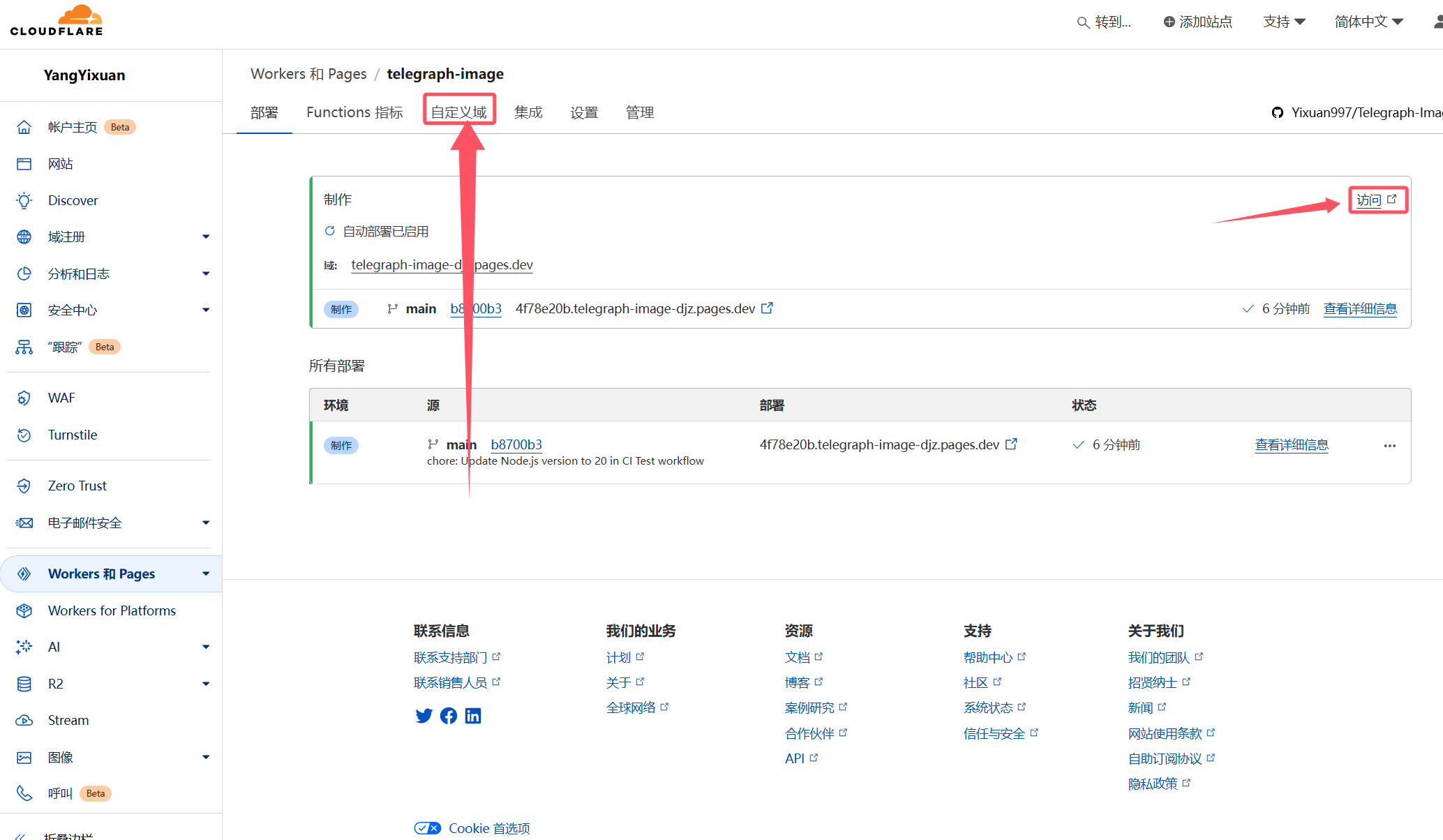Viewport: 1443px width, 840px height.
Task: Open the Facebook social icon in footer
Action: click(449, 716)
